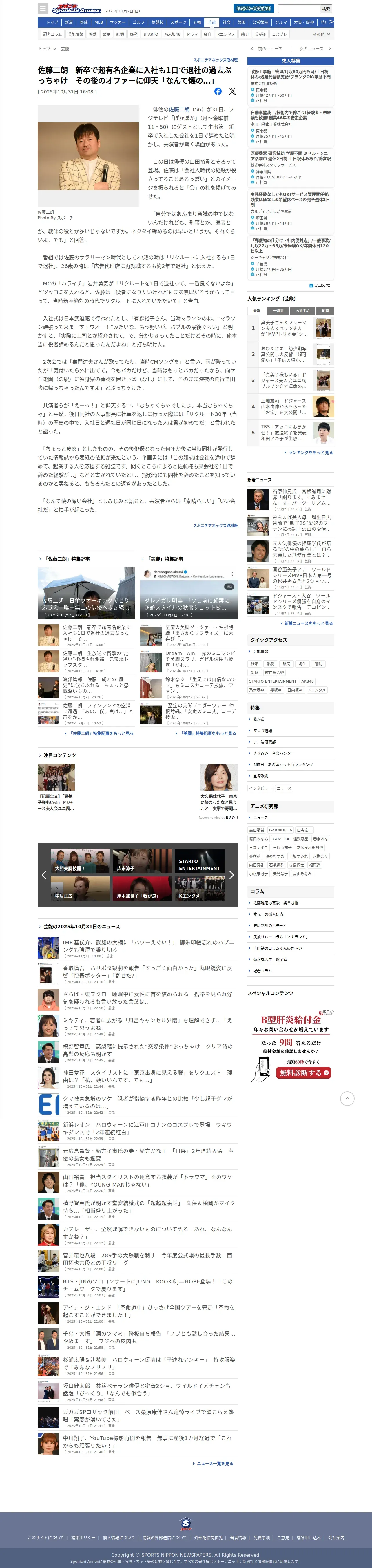
Task: Open the 大久保佳代子 recommended content card
Action: click(219, 787)
